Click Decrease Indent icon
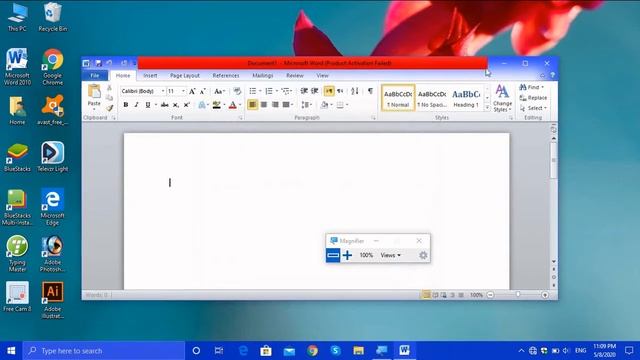The width and height of the screenshot is (640, 360). pyautogui.click(x=304, y=91)
